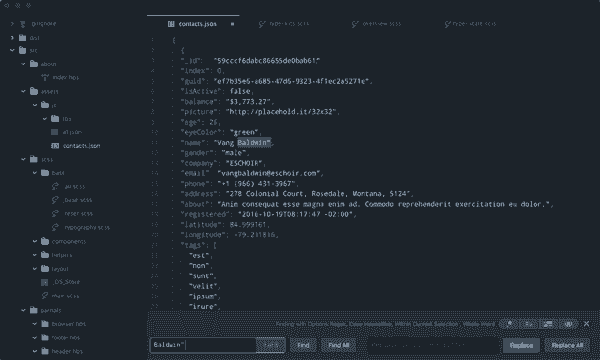
Task: Click highlighted Baldwin match in name line
Action: click(x=254, y=143)
